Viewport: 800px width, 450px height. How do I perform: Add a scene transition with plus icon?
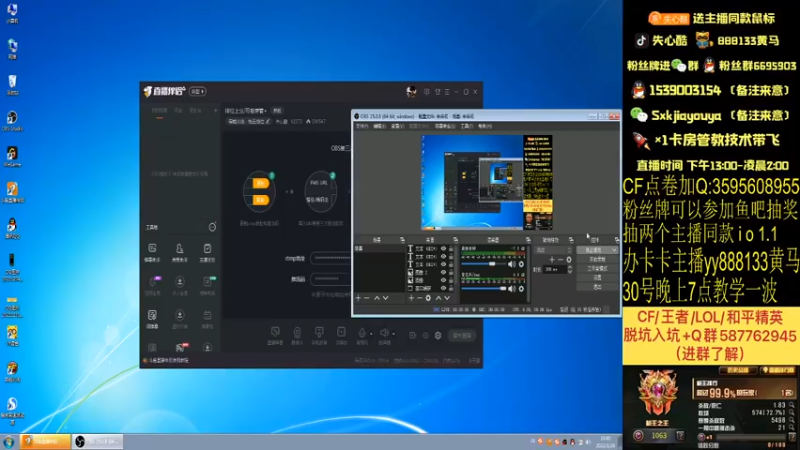(x=552, y=260)
